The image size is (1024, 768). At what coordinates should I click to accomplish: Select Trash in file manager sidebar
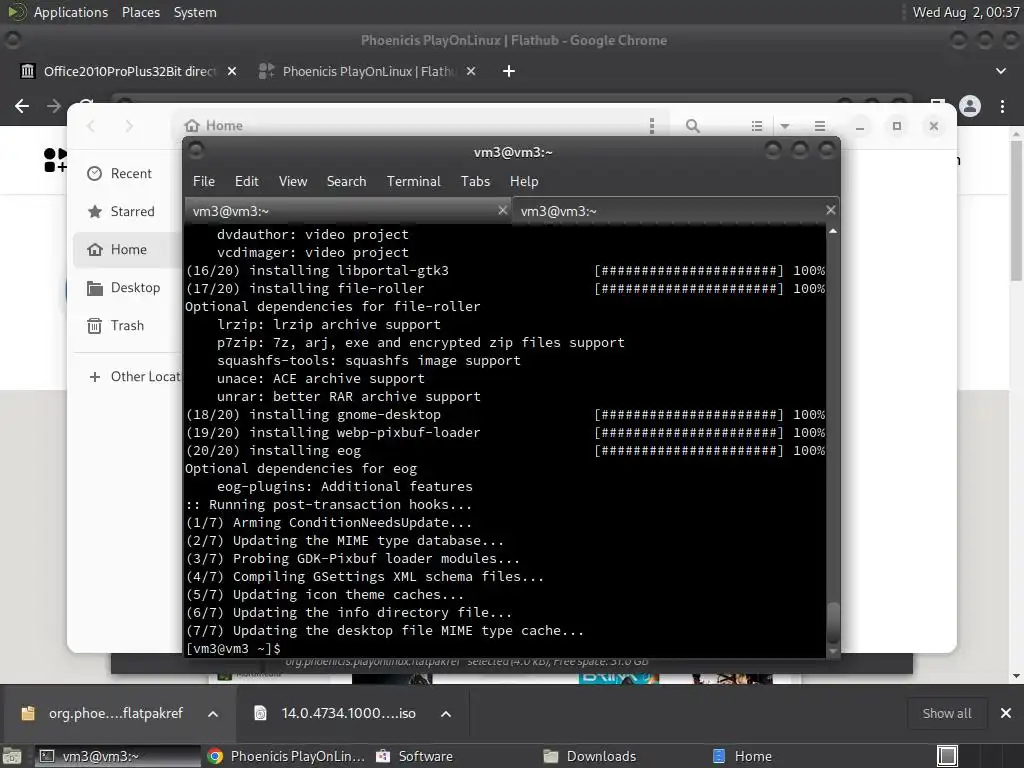pyautogui.click(x=127, y=325)
